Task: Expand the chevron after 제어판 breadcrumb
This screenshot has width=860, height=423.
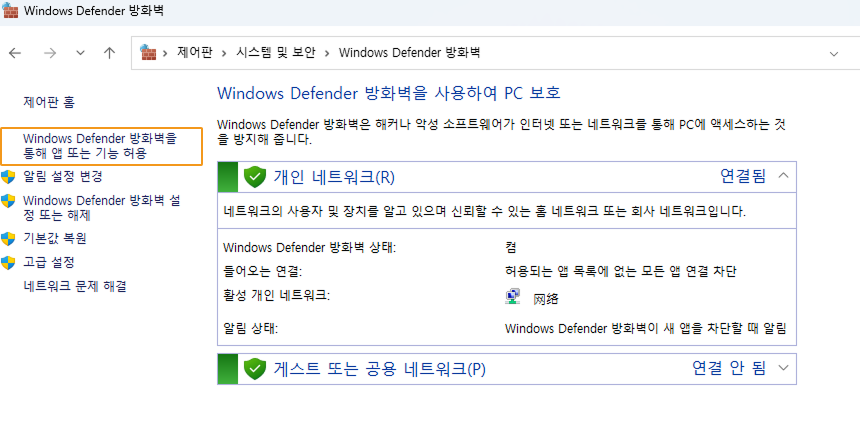Action: tap(224, 53)
